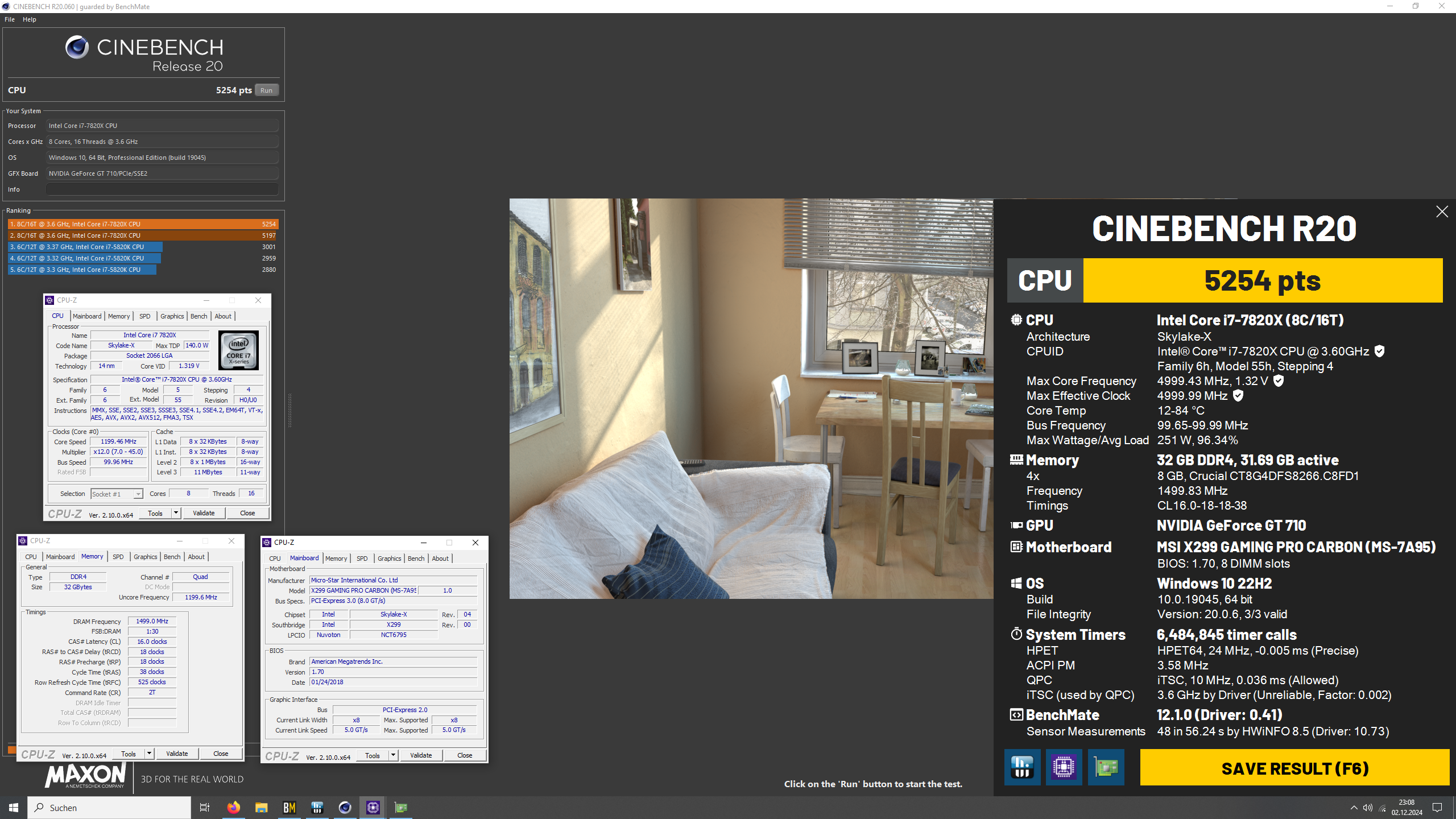The height and width of the screenshot is (819, 1456).
Task: Click Close in the CPU-Z Mainboard window
Action: coord(465,755)
